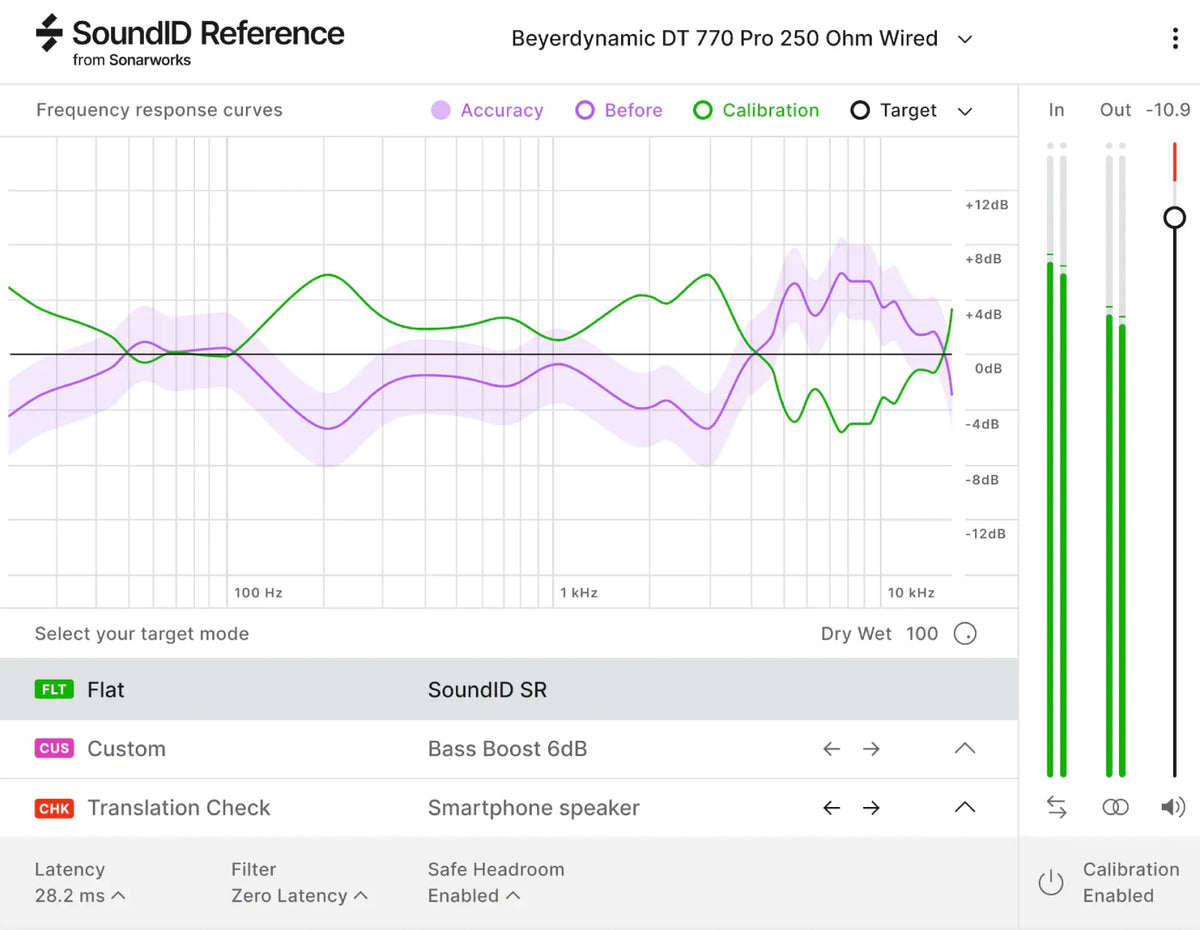Viewport: 1200px width, 930px height.
Task: Click the pink CUS badge
Action: coord(54,749)
